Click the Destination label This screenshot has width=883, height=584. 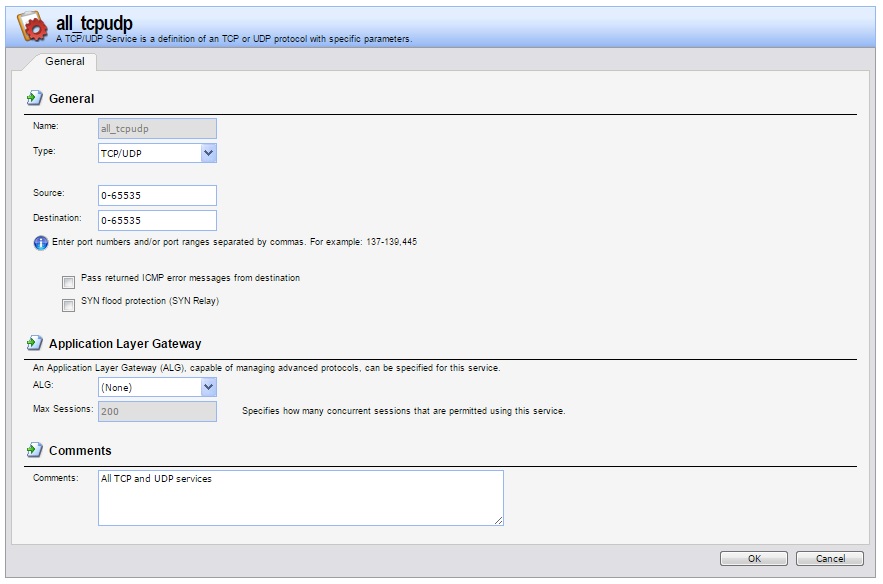[x=57, y=217]
